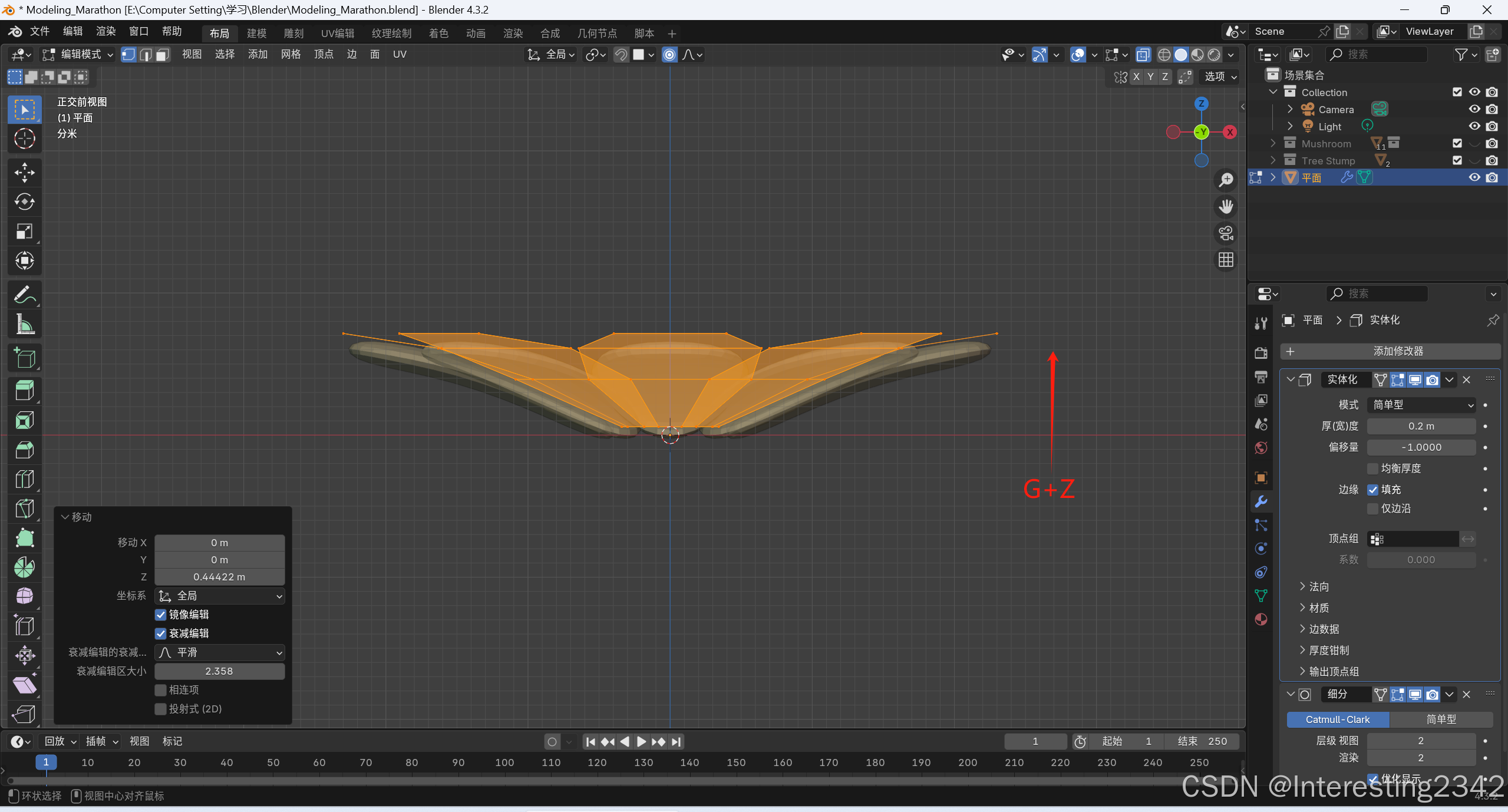Open the Modifiers wrench properties tab
Image resolution: width=1508 pixels, height=812 pixels.
click(x=1260, y=501)
